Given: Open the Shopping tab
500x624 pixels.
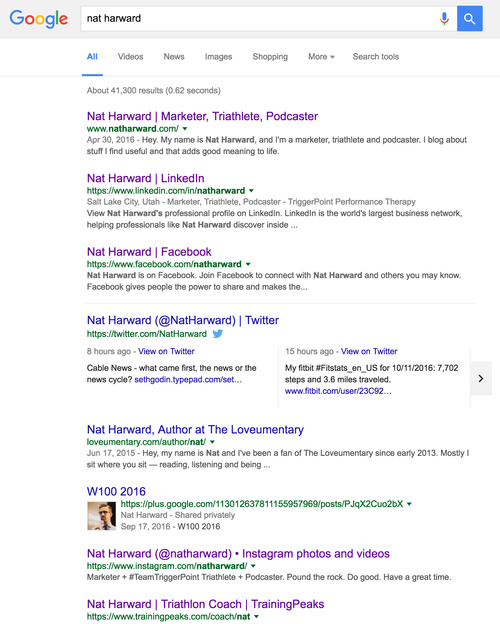Looking at the screenshot, I should [x=270, y=57].
